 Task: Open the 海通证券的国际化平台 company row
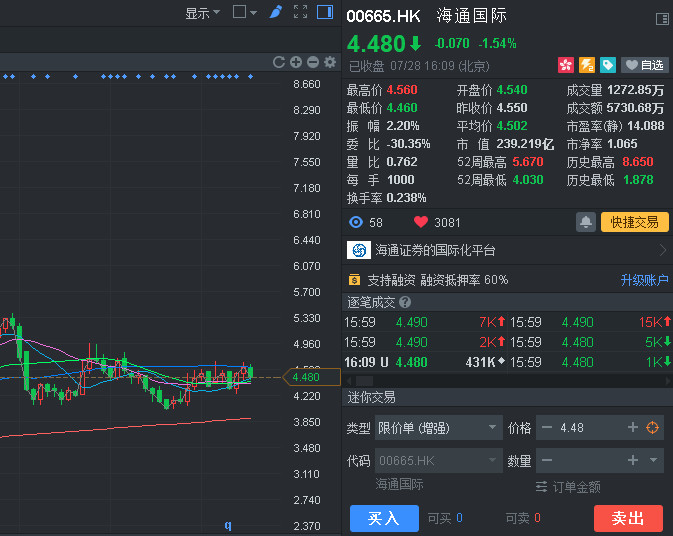(507, 250)
